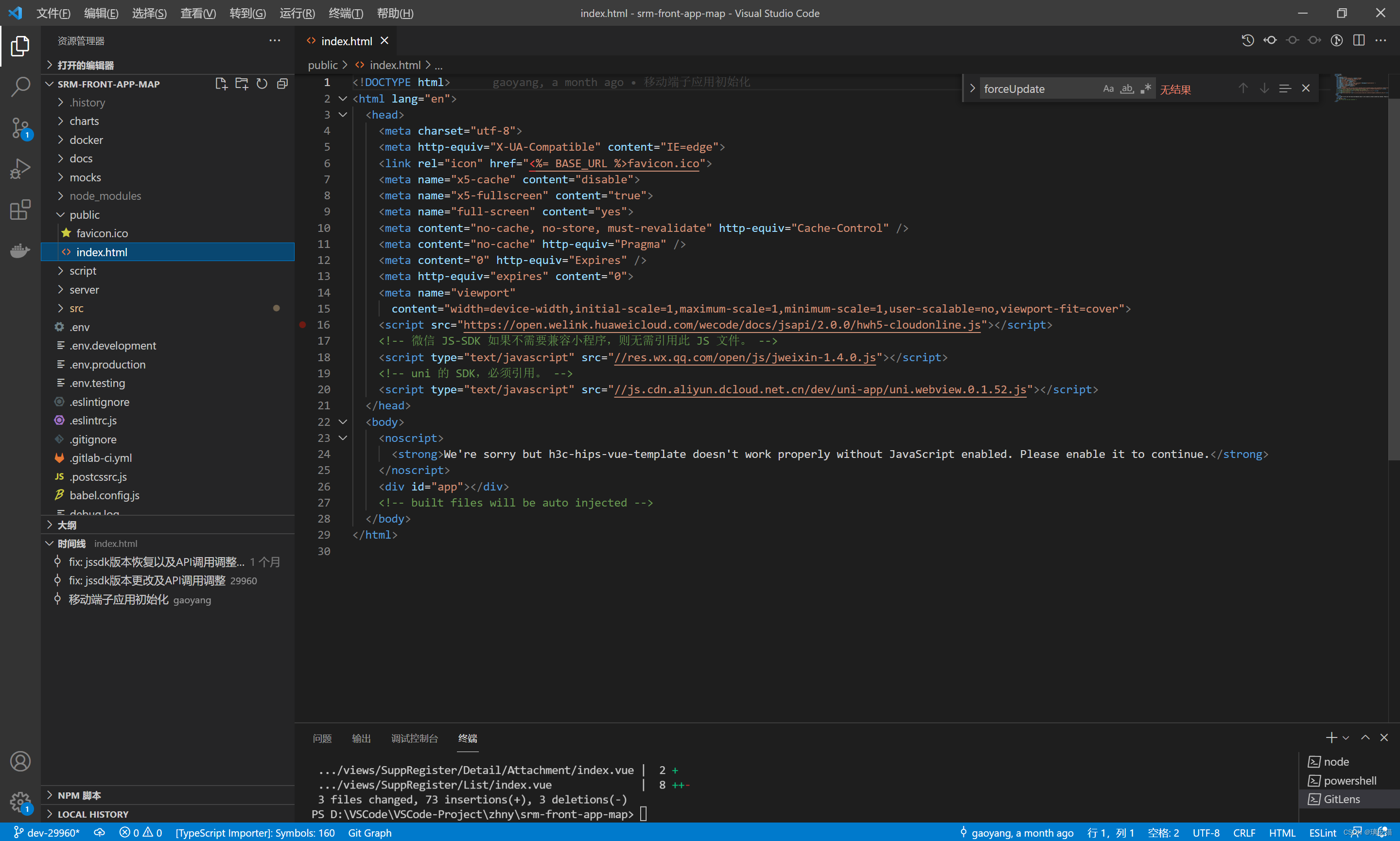Toggle Match Case in find widget
Screen dimensions: 1400x841
click(1108, 88)
